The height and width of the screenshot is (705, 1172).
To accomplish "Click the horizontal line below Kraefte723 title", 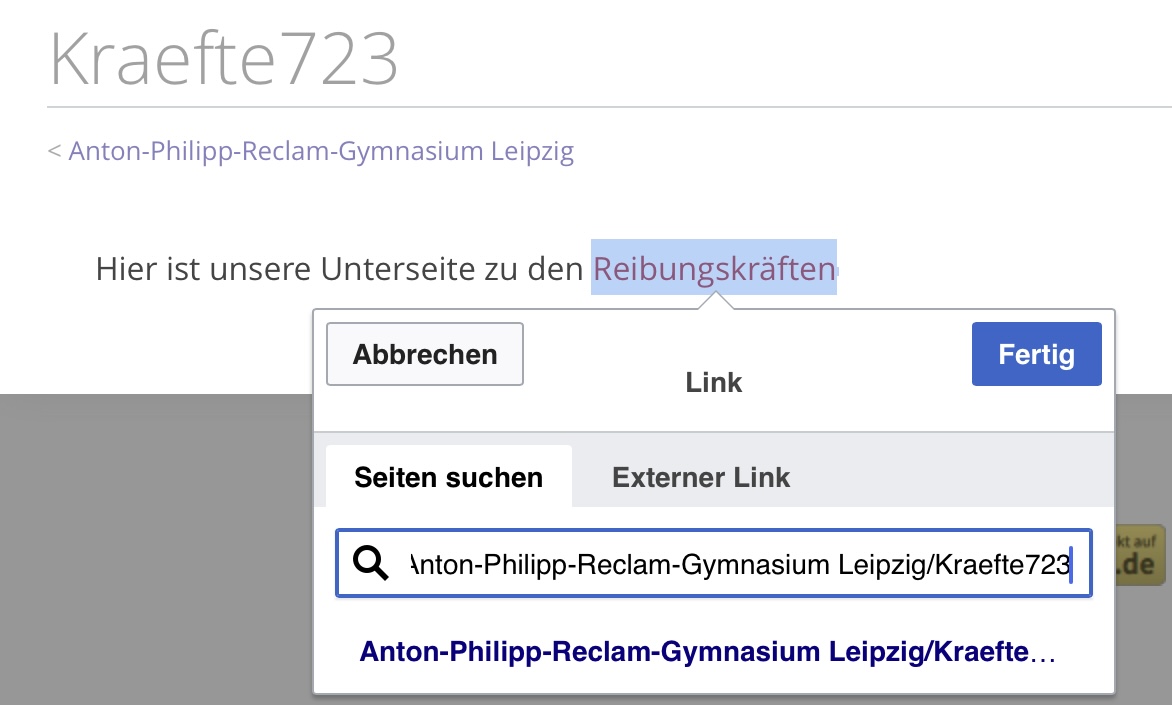I will coord(609,107).
